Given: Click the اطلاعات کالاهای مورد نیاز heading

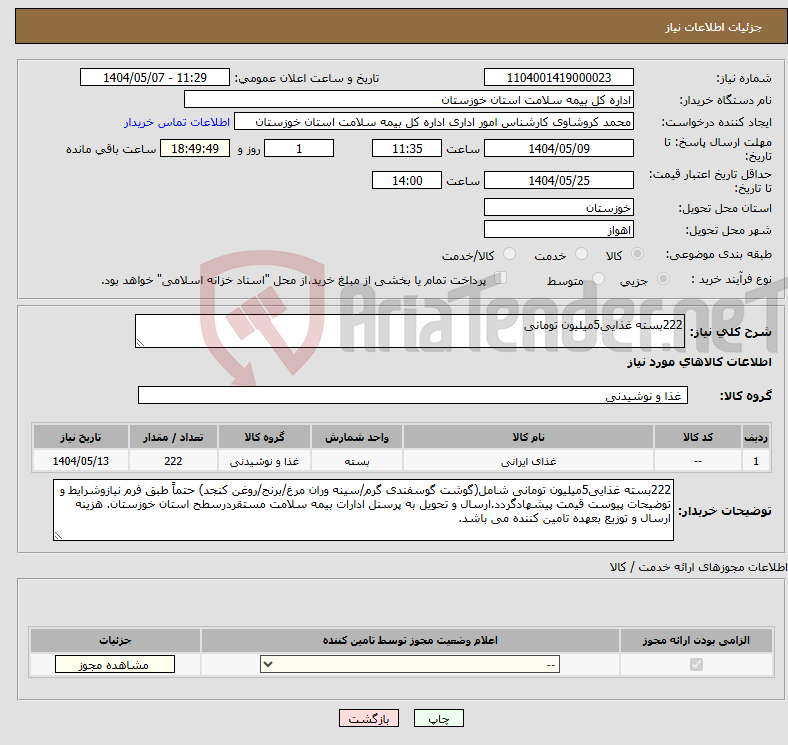Looking at the screenshot, I should pyautogui.click(x=699, y=362).
